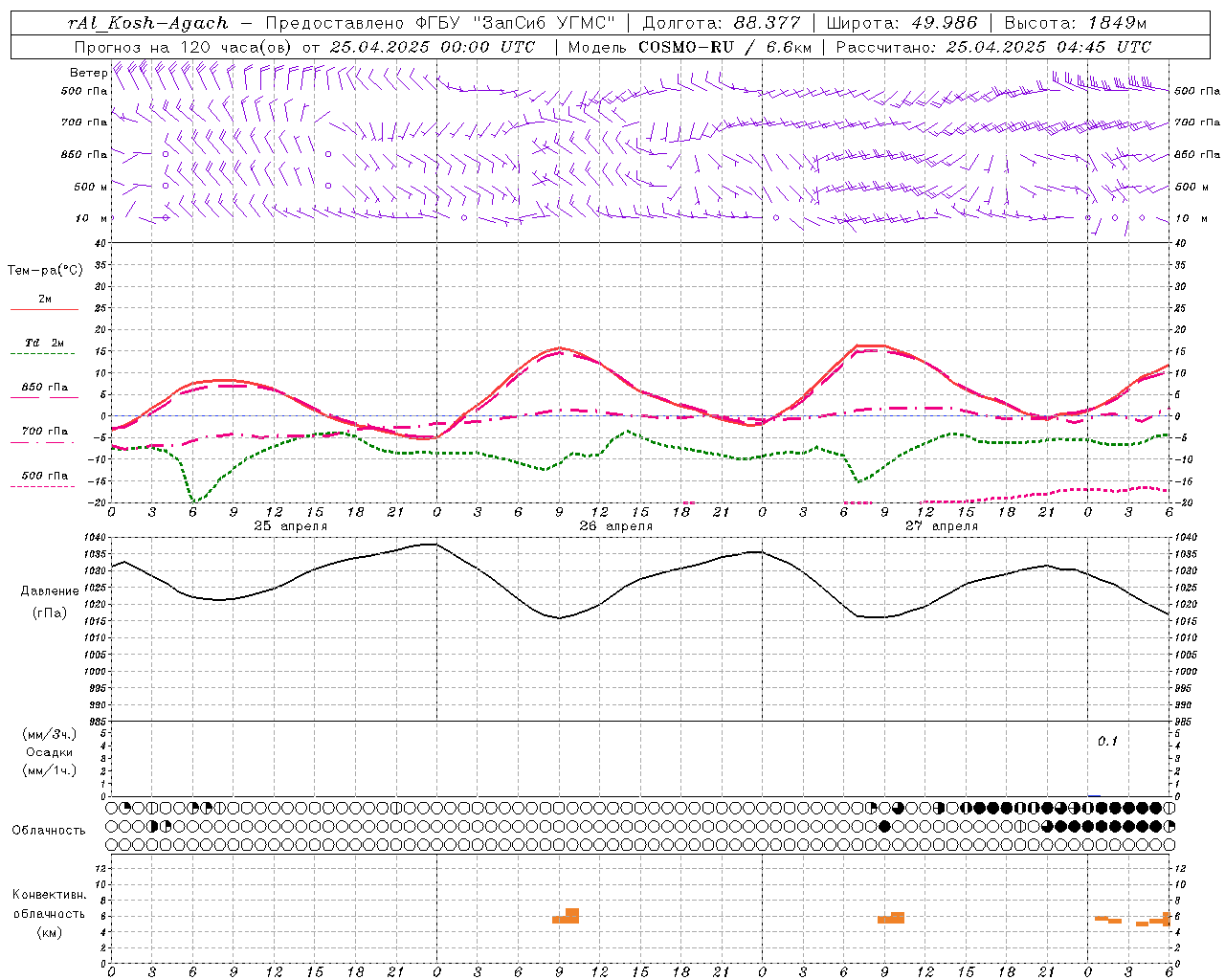Click the orange convective bar on 27 апреля
This screenshot has width=1225, height=980.
pos(891,918)
